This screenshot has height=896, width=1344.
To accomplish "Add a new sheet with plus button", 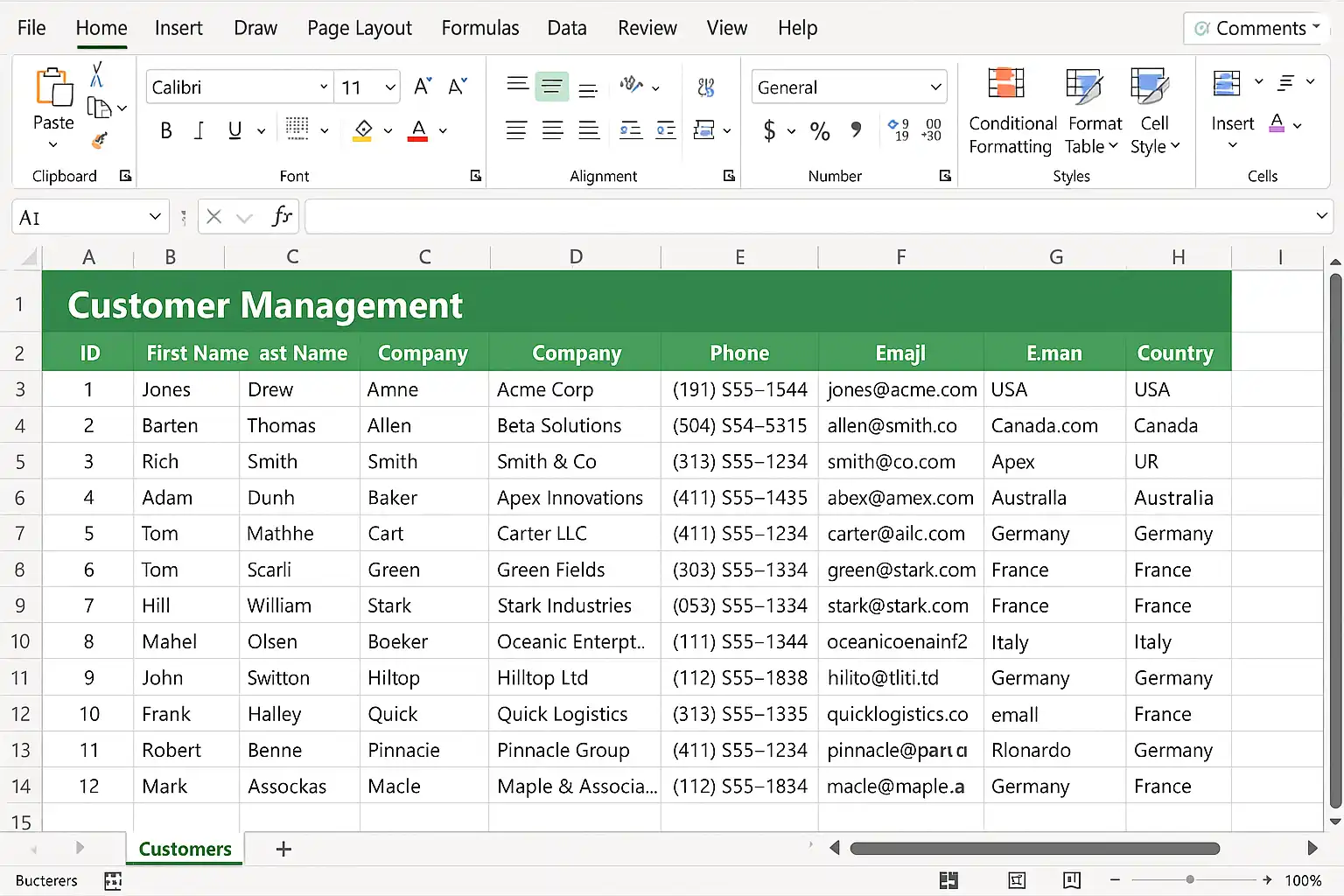I will coord(283,849).
